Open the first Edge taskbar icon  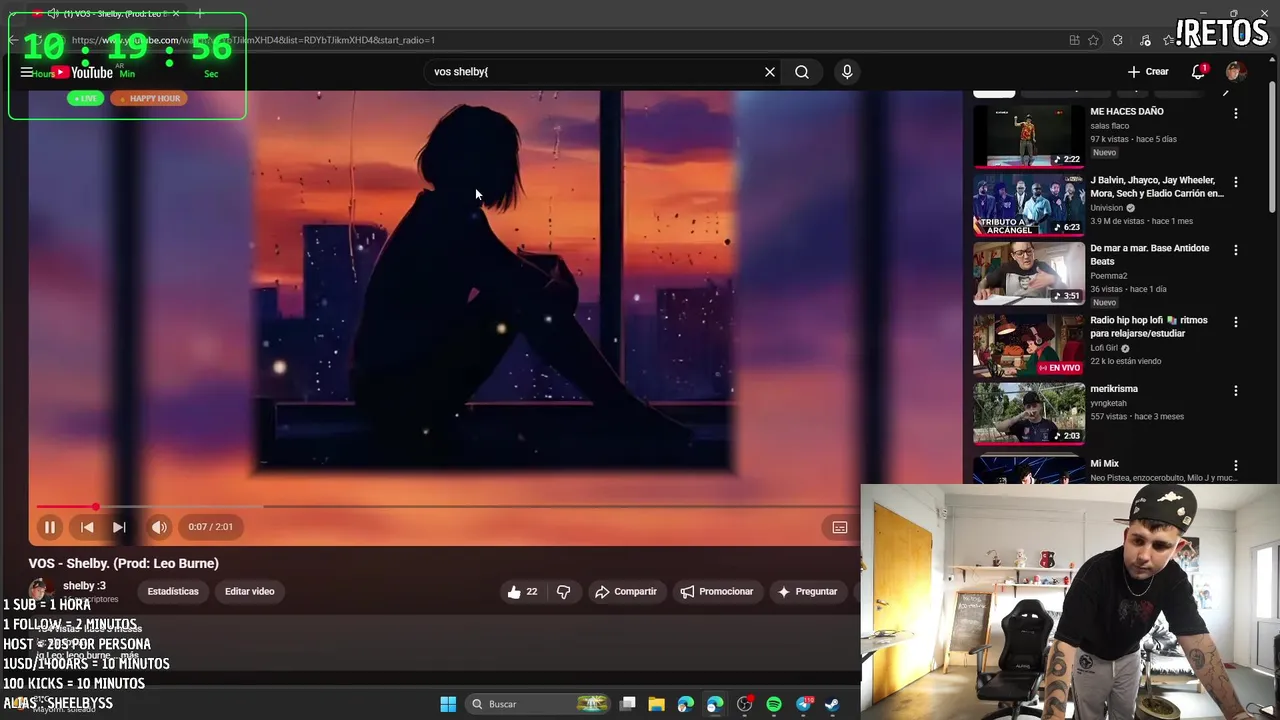[685, 704]
